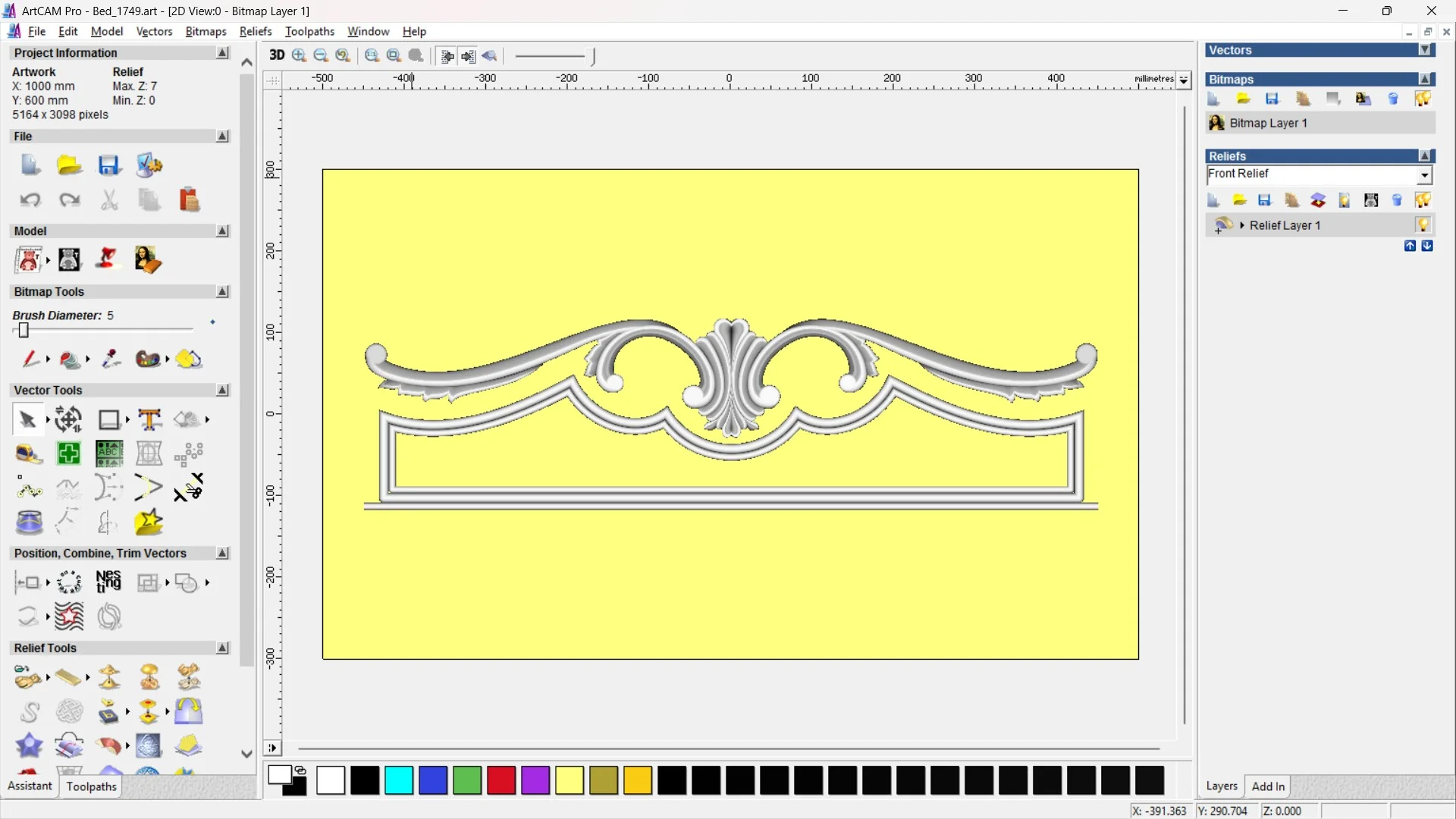Switch to the Toolpaths tab
The width and height of the screenshot is (1456, 819).
[x=91, y=786]
